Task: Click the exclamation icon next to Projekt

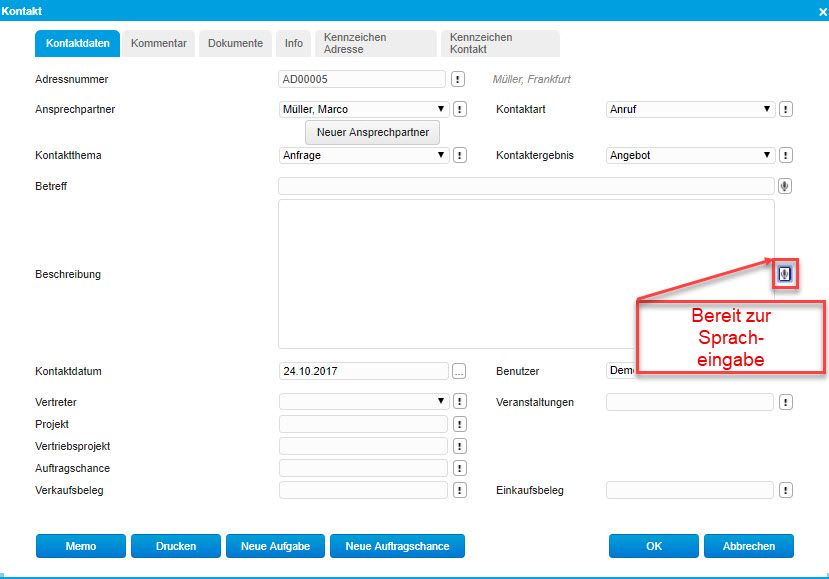Action: click(458, 424)
